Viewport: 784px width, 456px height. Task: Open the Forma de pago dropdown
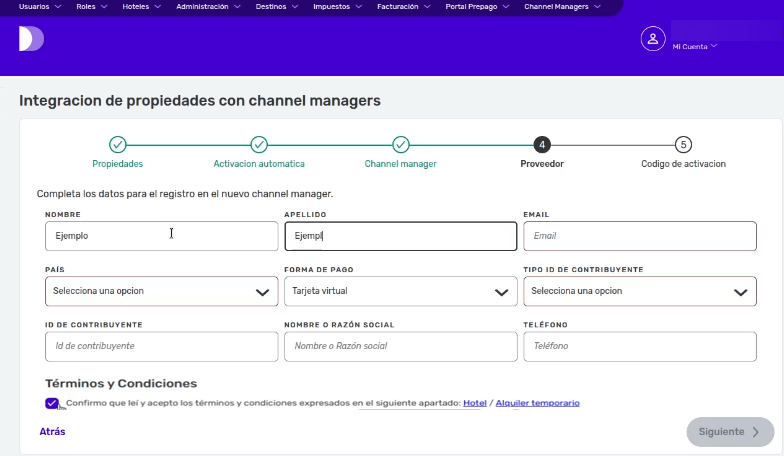(x=400, y=291)
